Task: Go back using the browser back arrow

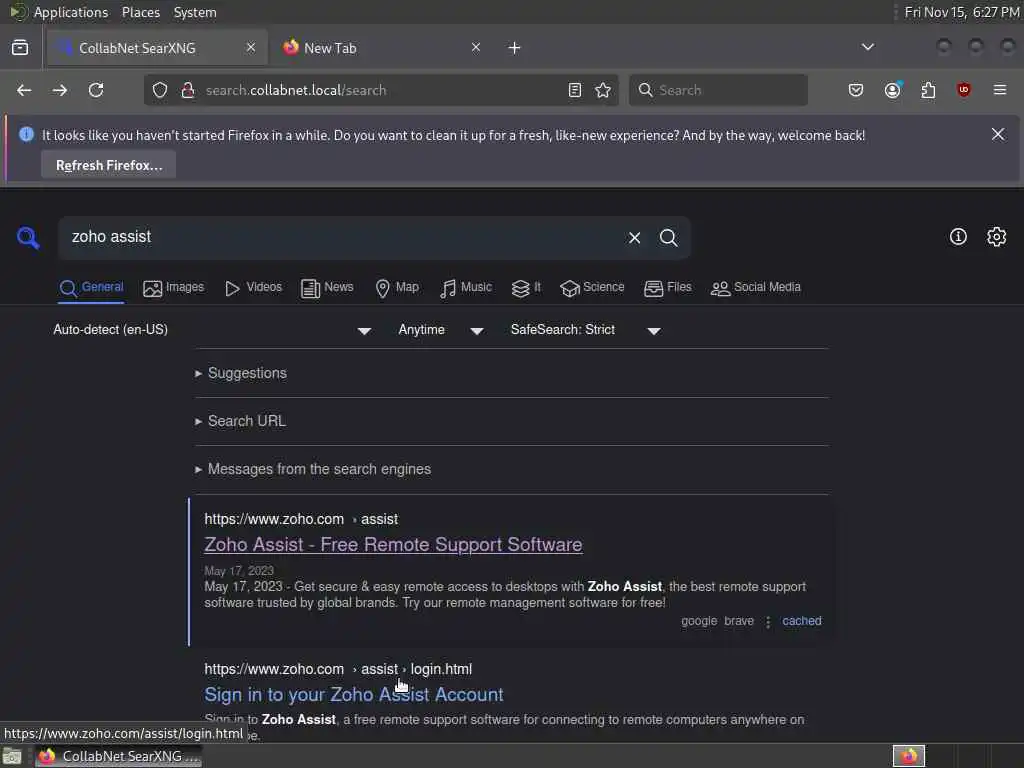Action: (24, 90)
